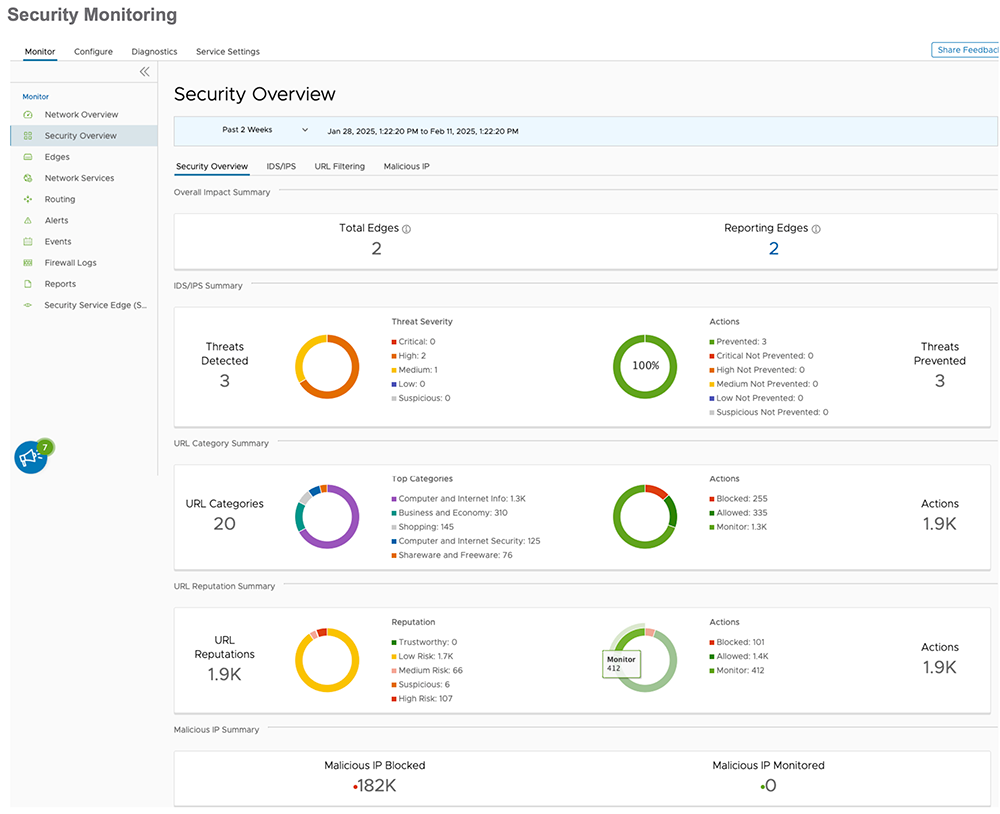Click the Edges icon in sidebar
The image size is (1000, 814).
28,157
